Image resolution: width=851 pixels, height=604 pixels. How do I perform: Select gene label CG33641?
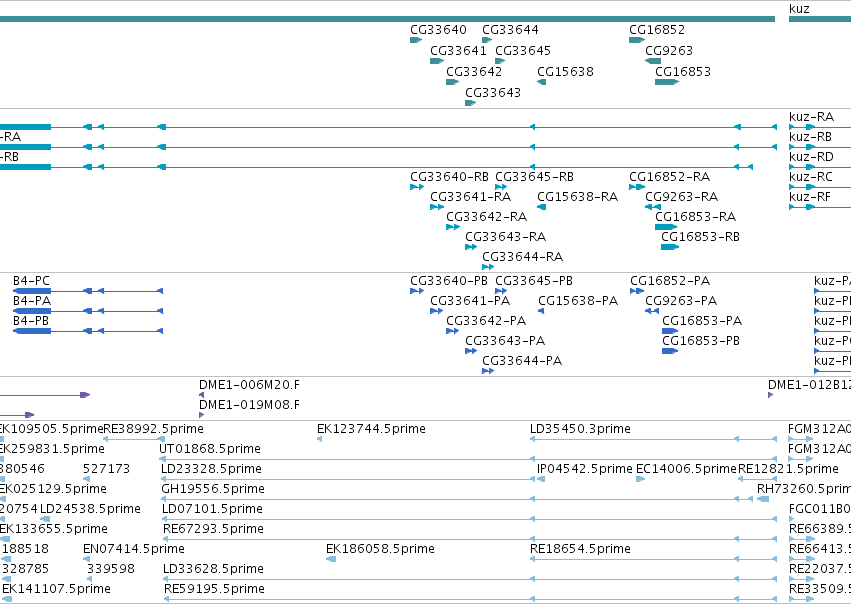click(458, 50)
